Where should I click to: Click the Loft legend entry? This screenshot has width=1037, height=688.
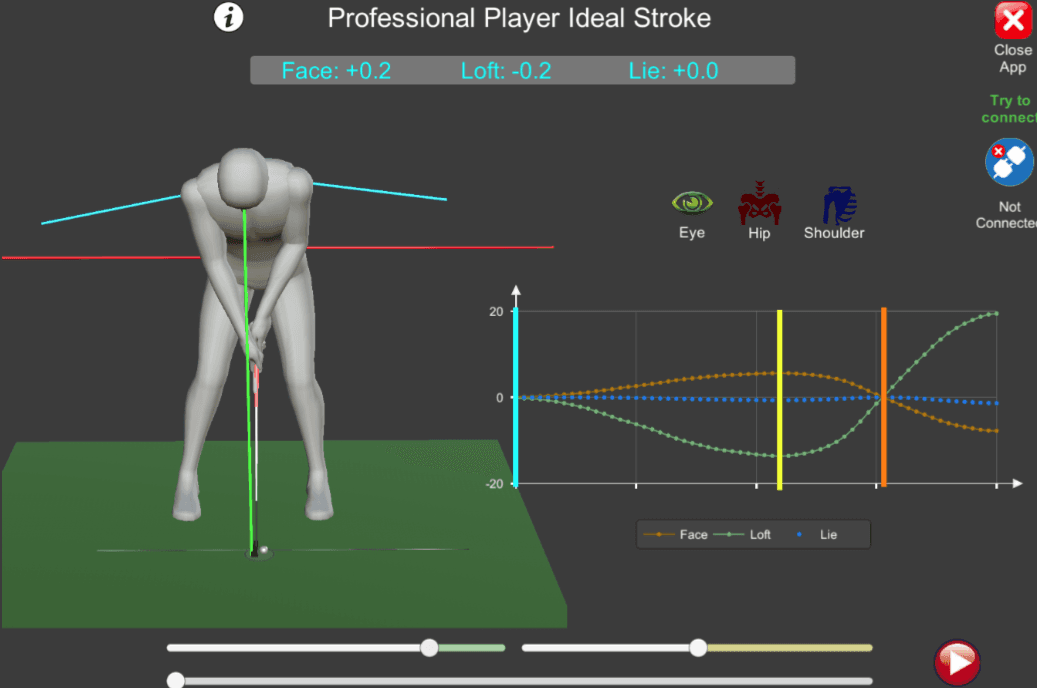point(742,535)
